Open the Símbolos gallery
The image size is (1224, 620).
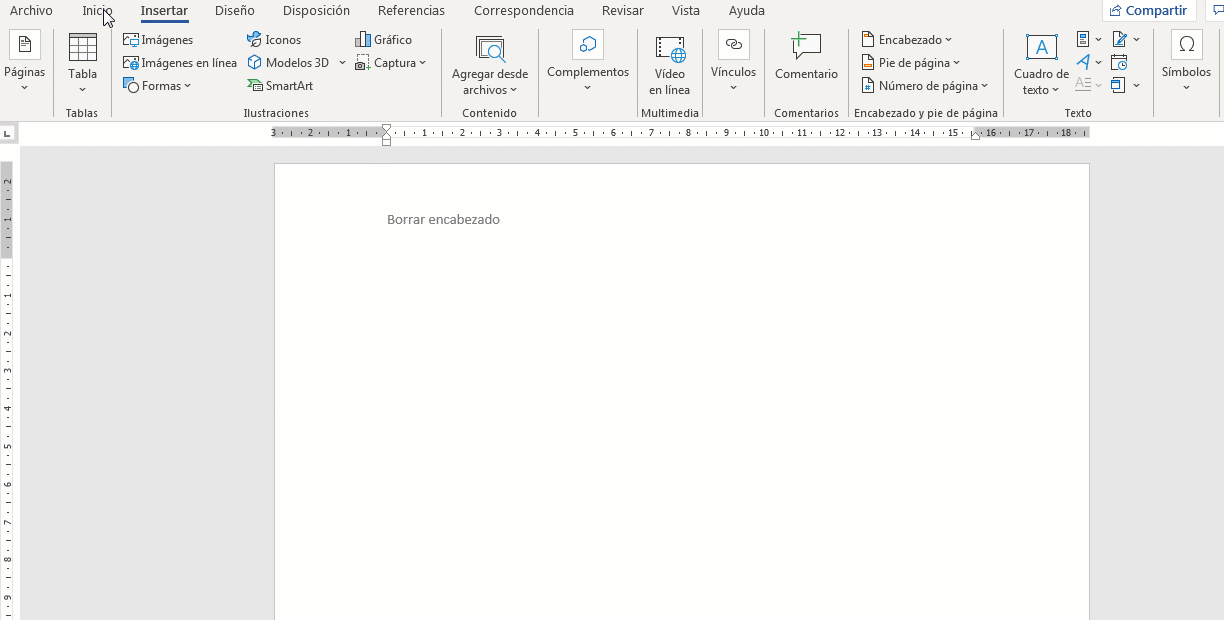(x=1186, y=62)
